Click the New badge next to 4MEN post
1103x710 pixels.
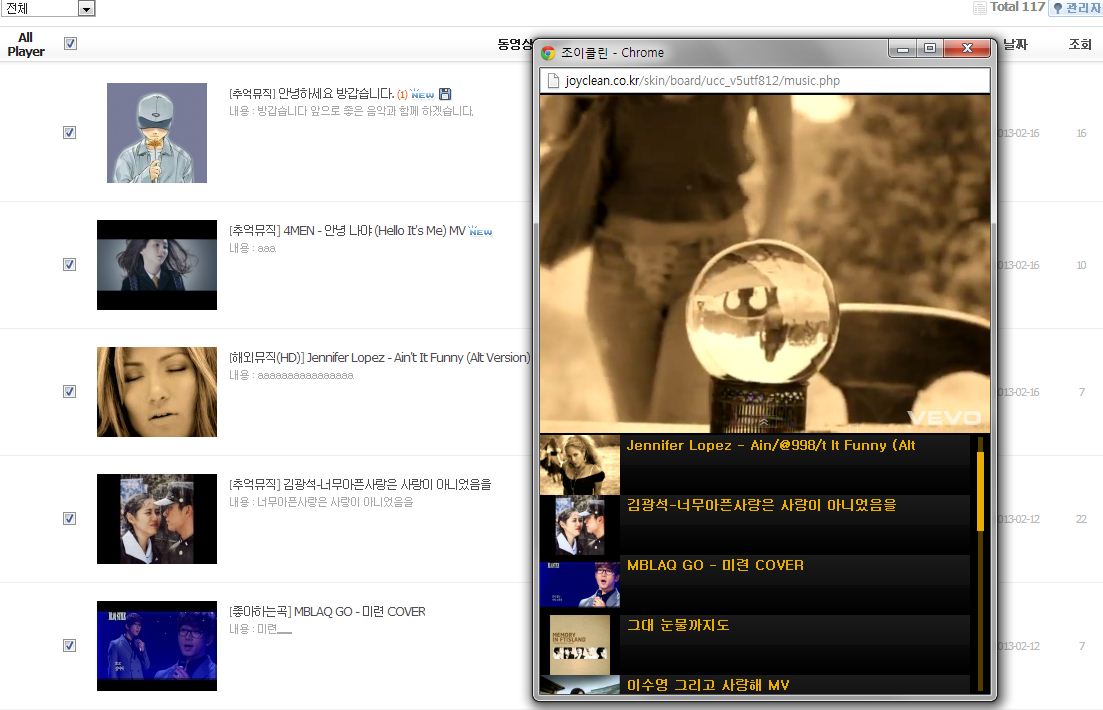pyautogui.click(x=481, y=231)
